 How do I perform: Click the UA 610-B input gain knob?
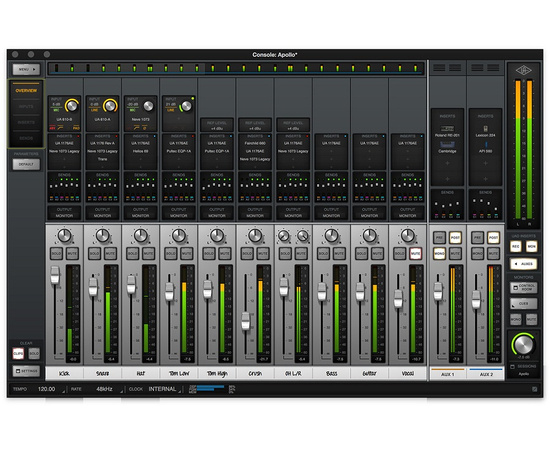pos(72,105)
